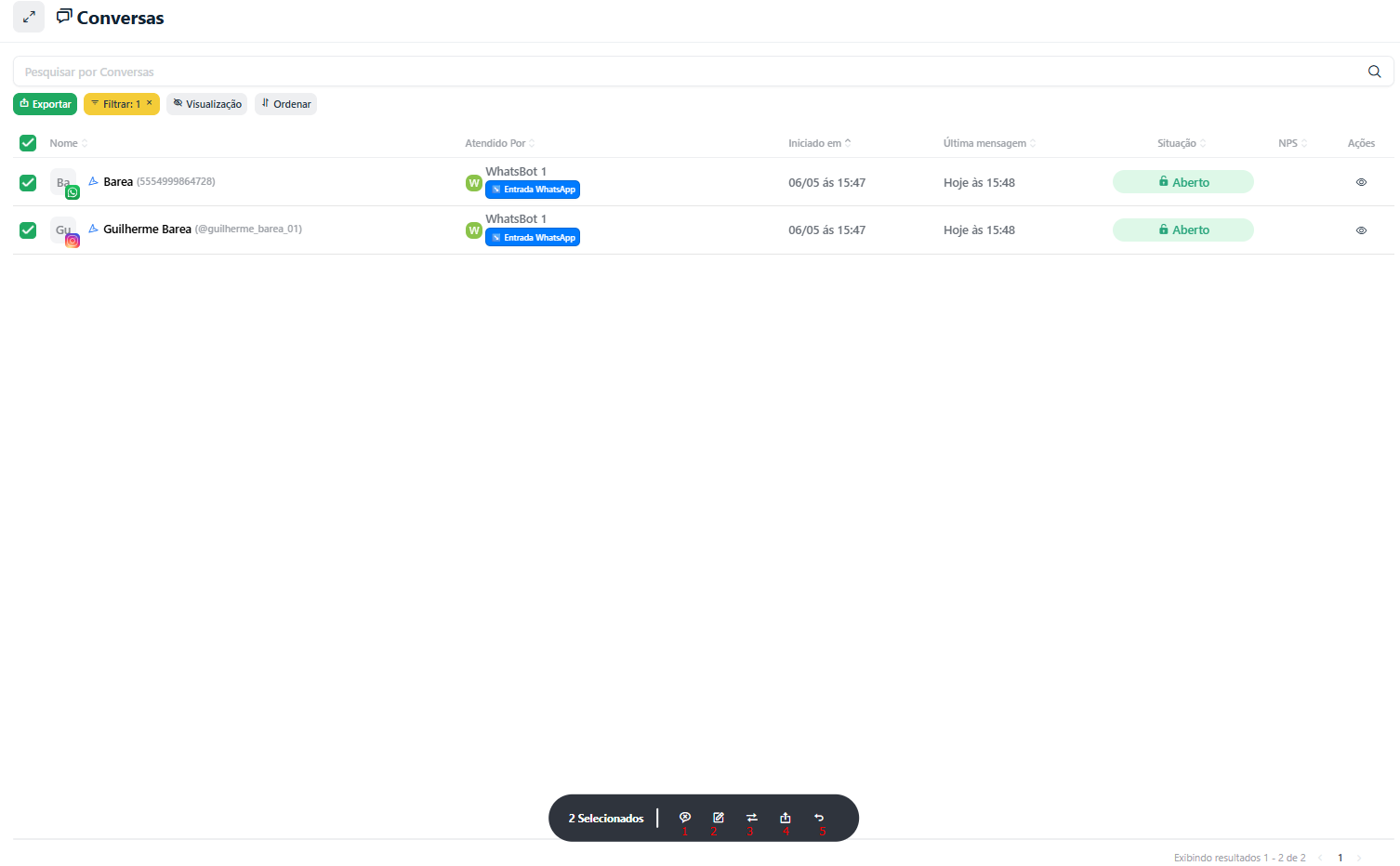Click WhatsBot 1 in Guilherme Barea row
The image size is (1400, 866).
tap(516, 219)
